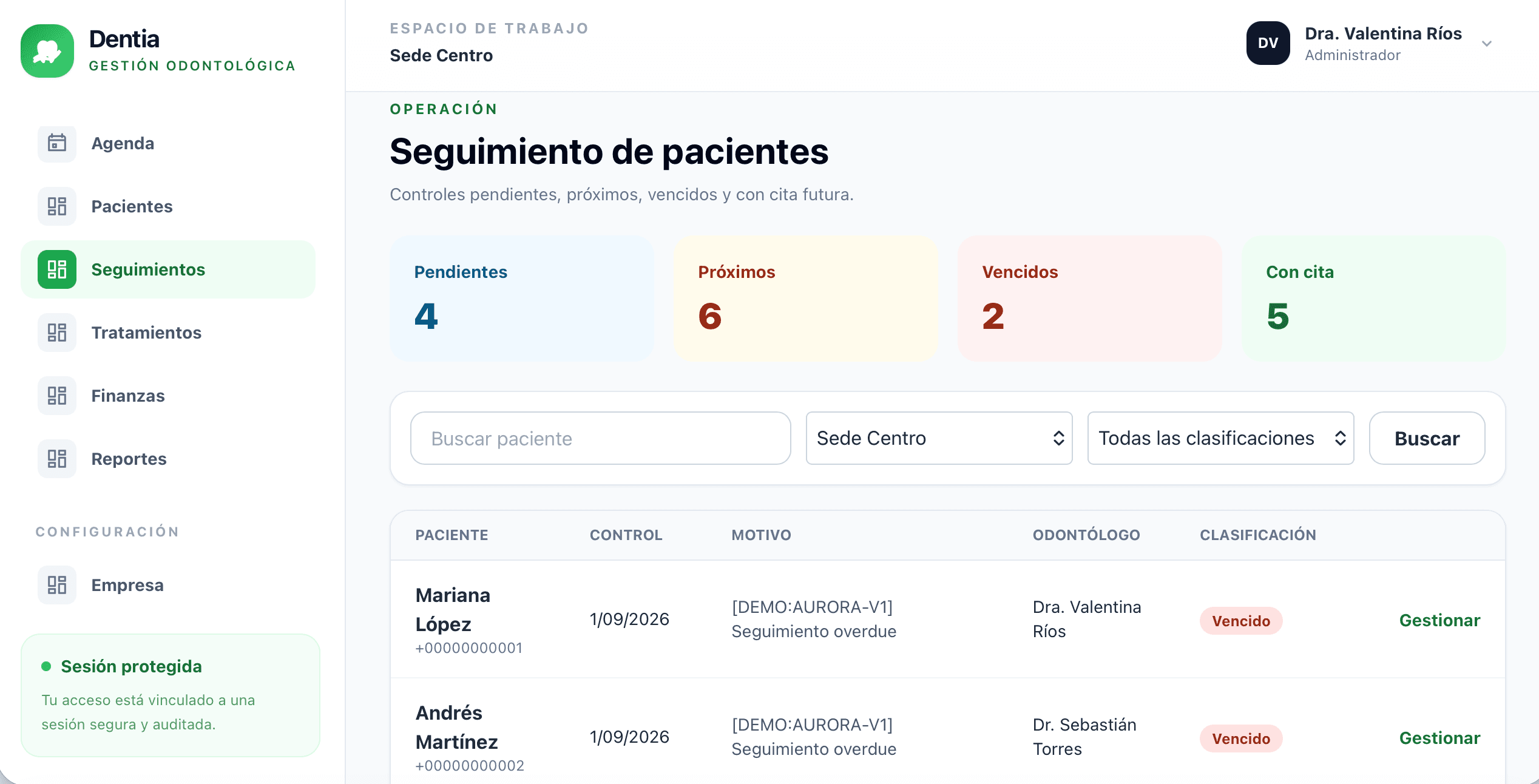The height and width of the screenshot is (784, 1539).
Task: Click the Empresa sidebar icon
Action: (x=57, y=585)
